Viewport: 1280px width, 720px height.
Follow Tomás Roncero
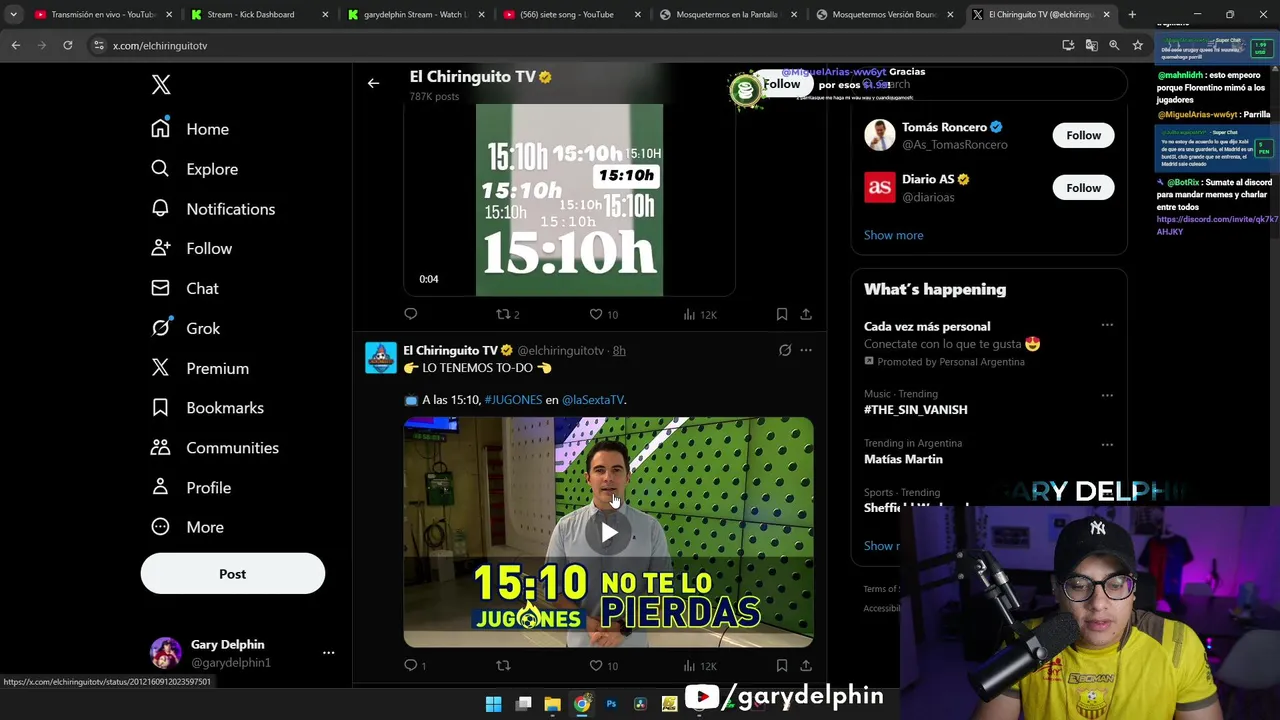pyautogui.click(x=1083, y=135)
